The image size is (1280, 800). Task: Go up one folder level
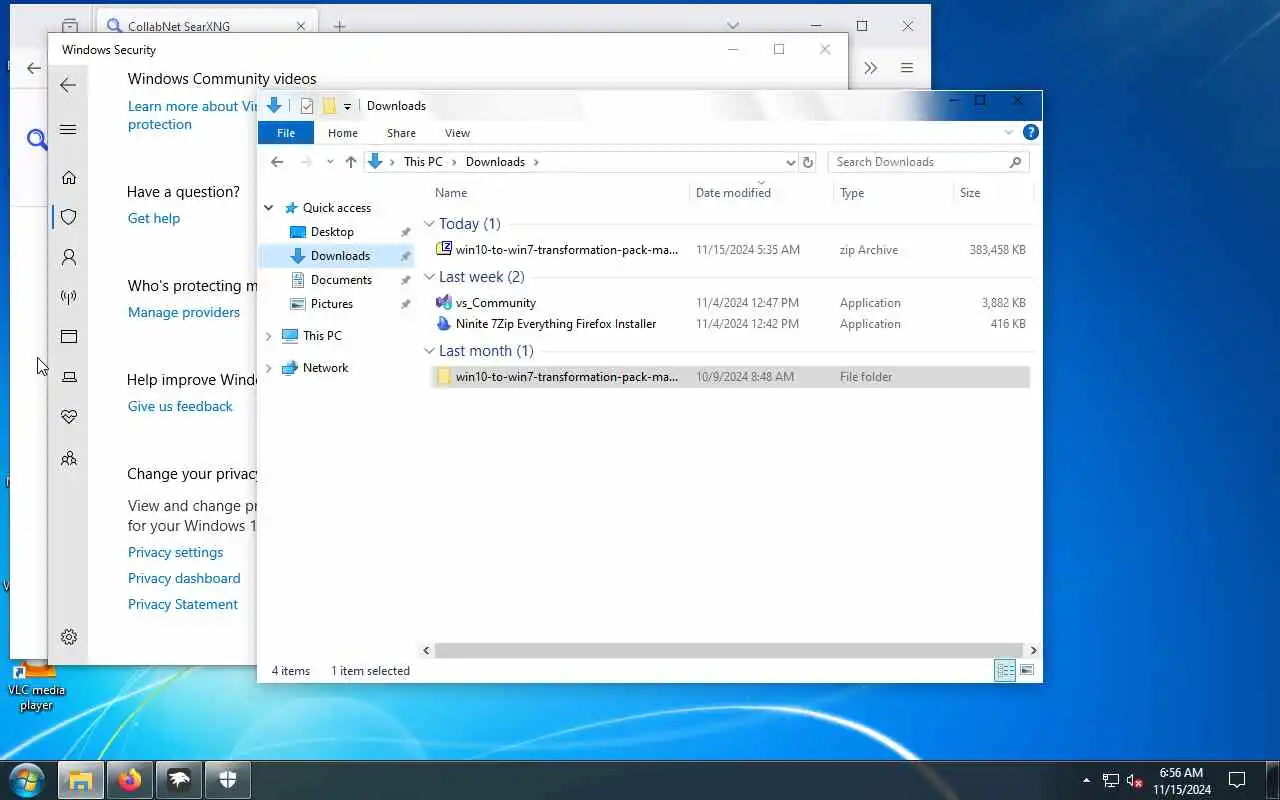coord(351,162)
